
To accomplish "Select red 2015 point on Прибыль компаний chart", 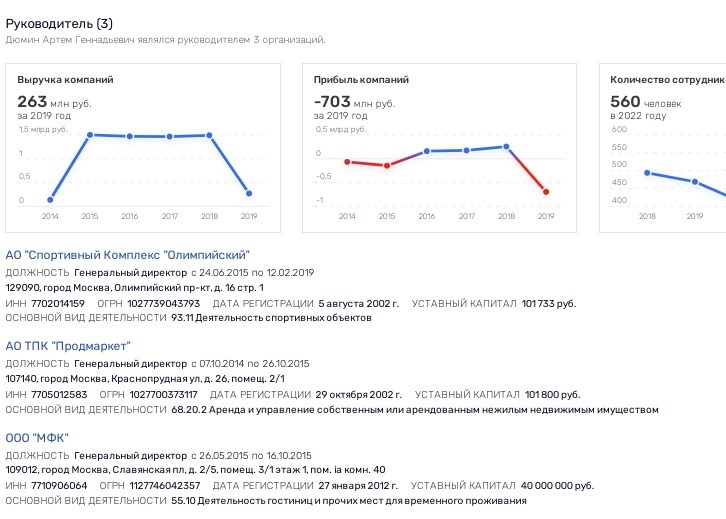I will tap(387, 165).
